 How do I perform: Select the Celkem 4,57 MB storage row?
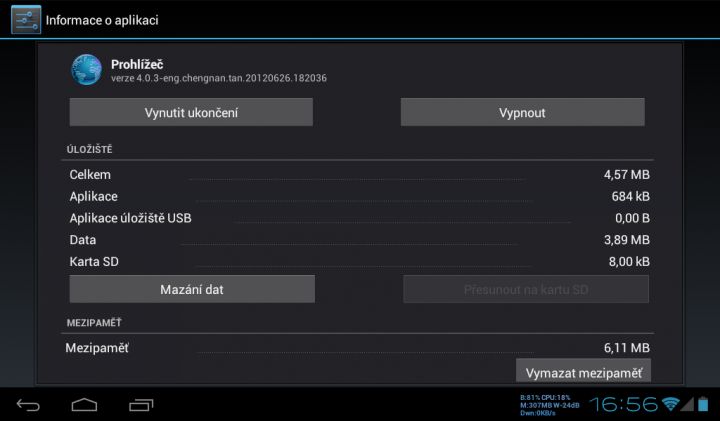tap(360, 174)
